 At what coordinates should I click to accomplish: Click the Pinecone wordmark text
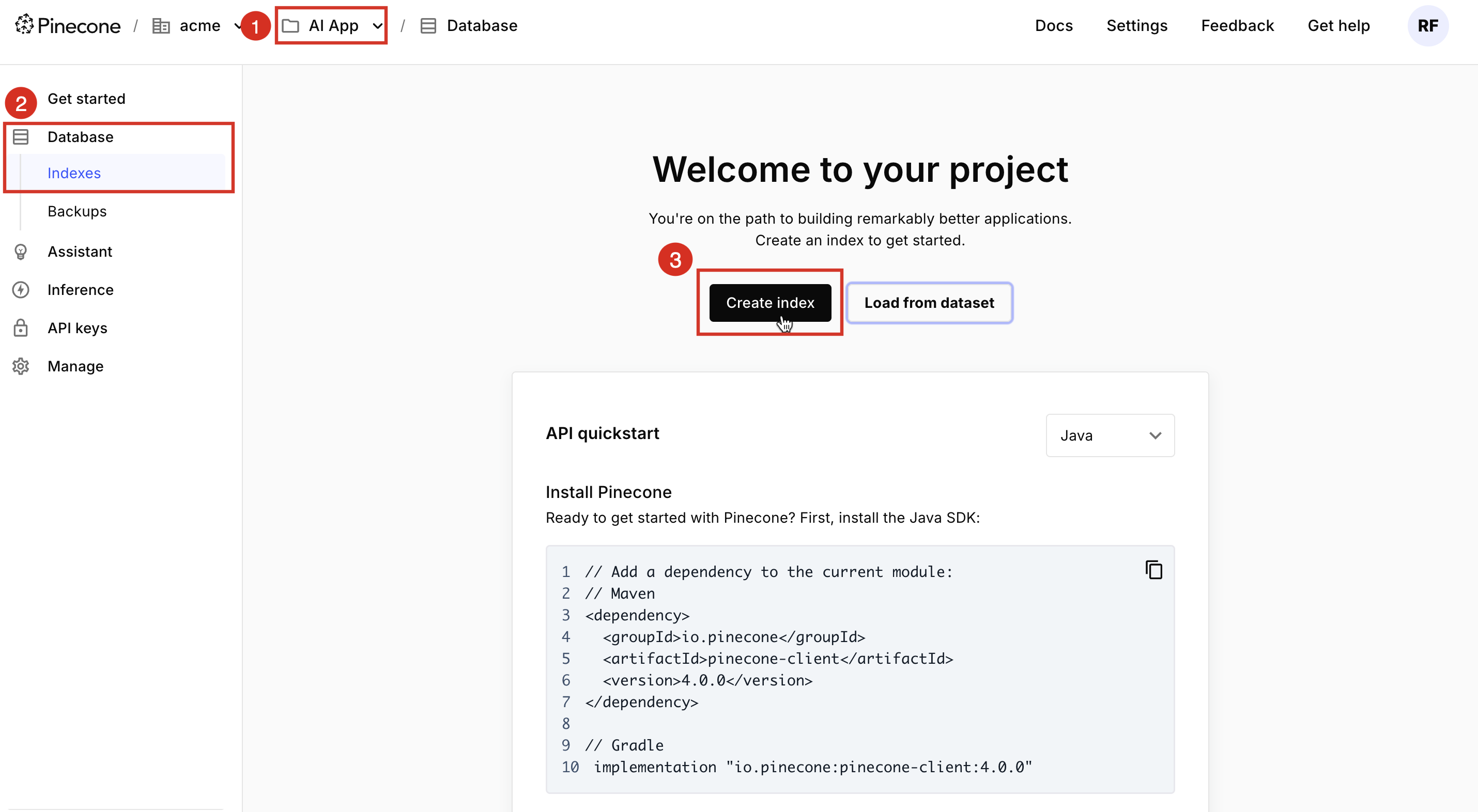click(x=79, y=26)
